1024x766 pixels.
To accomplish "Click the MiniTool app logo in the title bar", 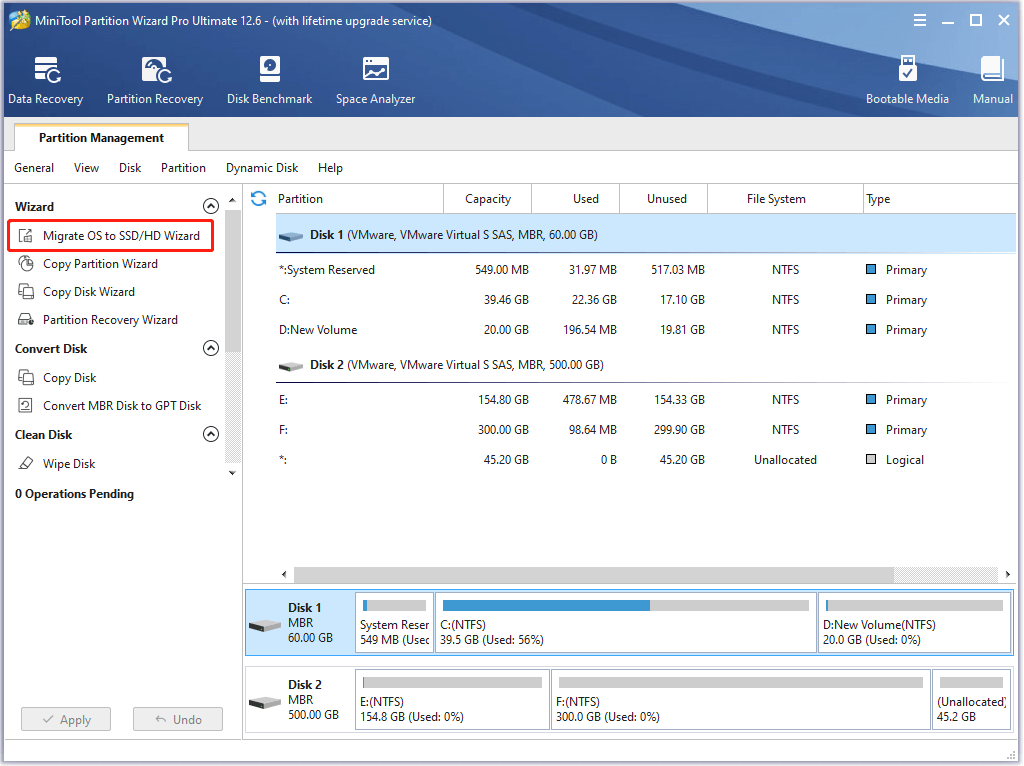I will pos(20,20).
